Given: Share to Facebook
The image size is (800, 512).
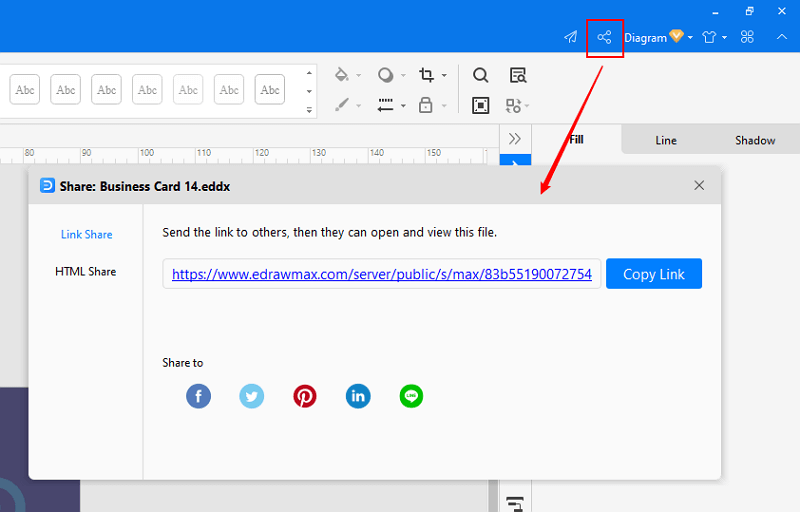Looking at the screenshot, I should [x=198, y=396].
